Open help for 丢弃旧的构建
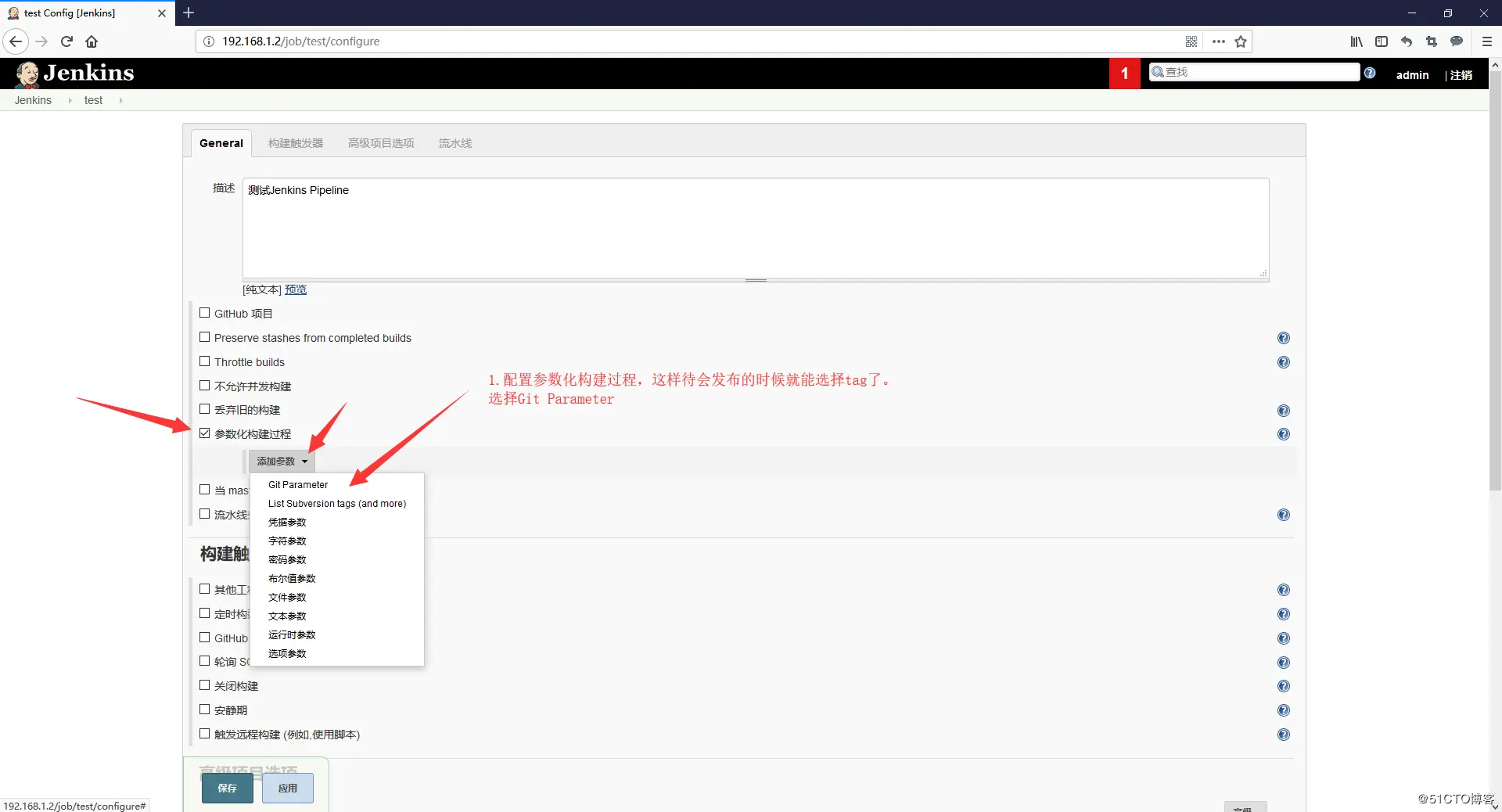This screenshot has width=1502, height=812. pos(1283,411)
